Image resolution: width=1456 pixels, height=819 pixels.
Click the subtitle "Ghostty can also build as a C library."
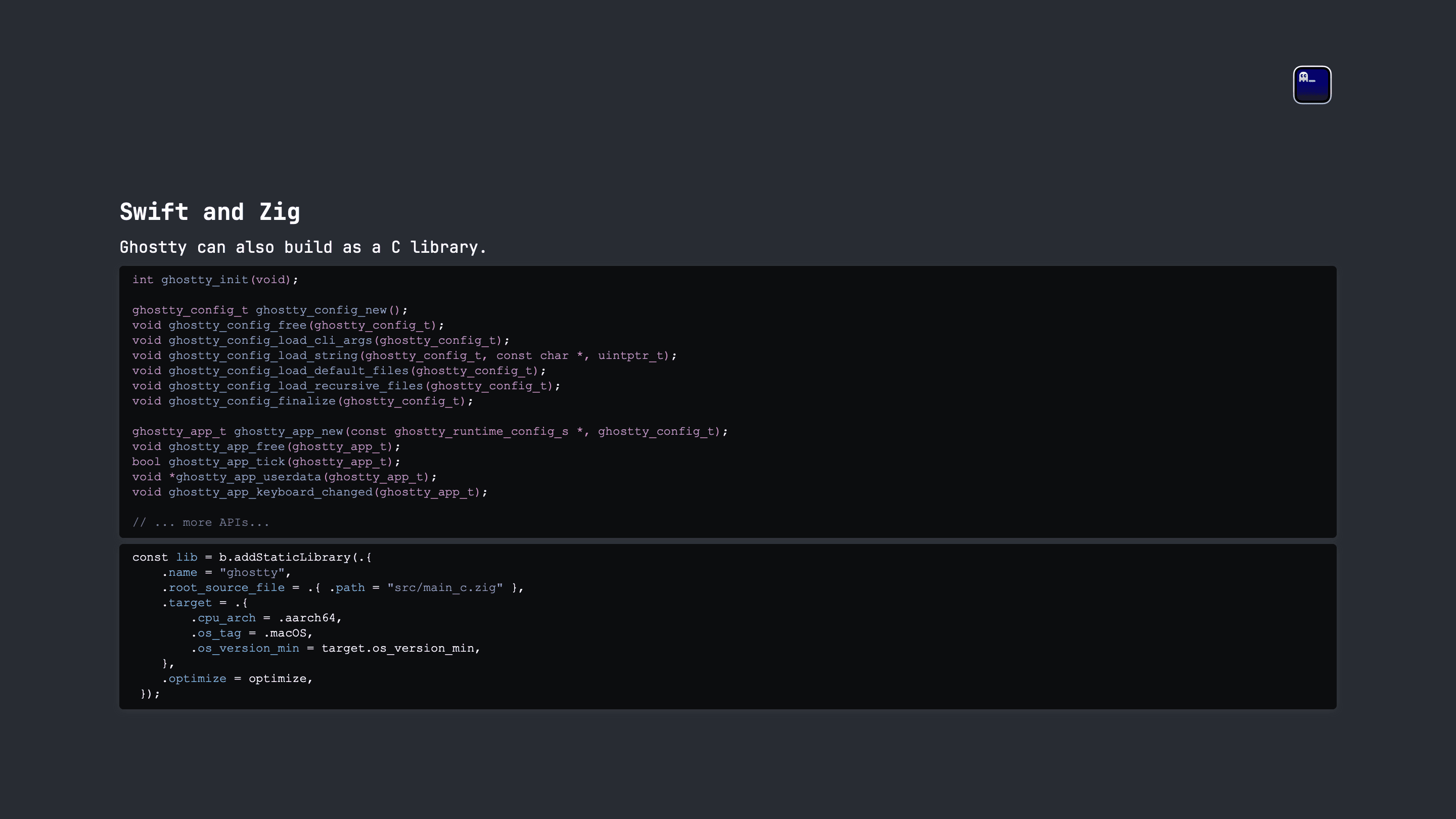pos(303,248)
